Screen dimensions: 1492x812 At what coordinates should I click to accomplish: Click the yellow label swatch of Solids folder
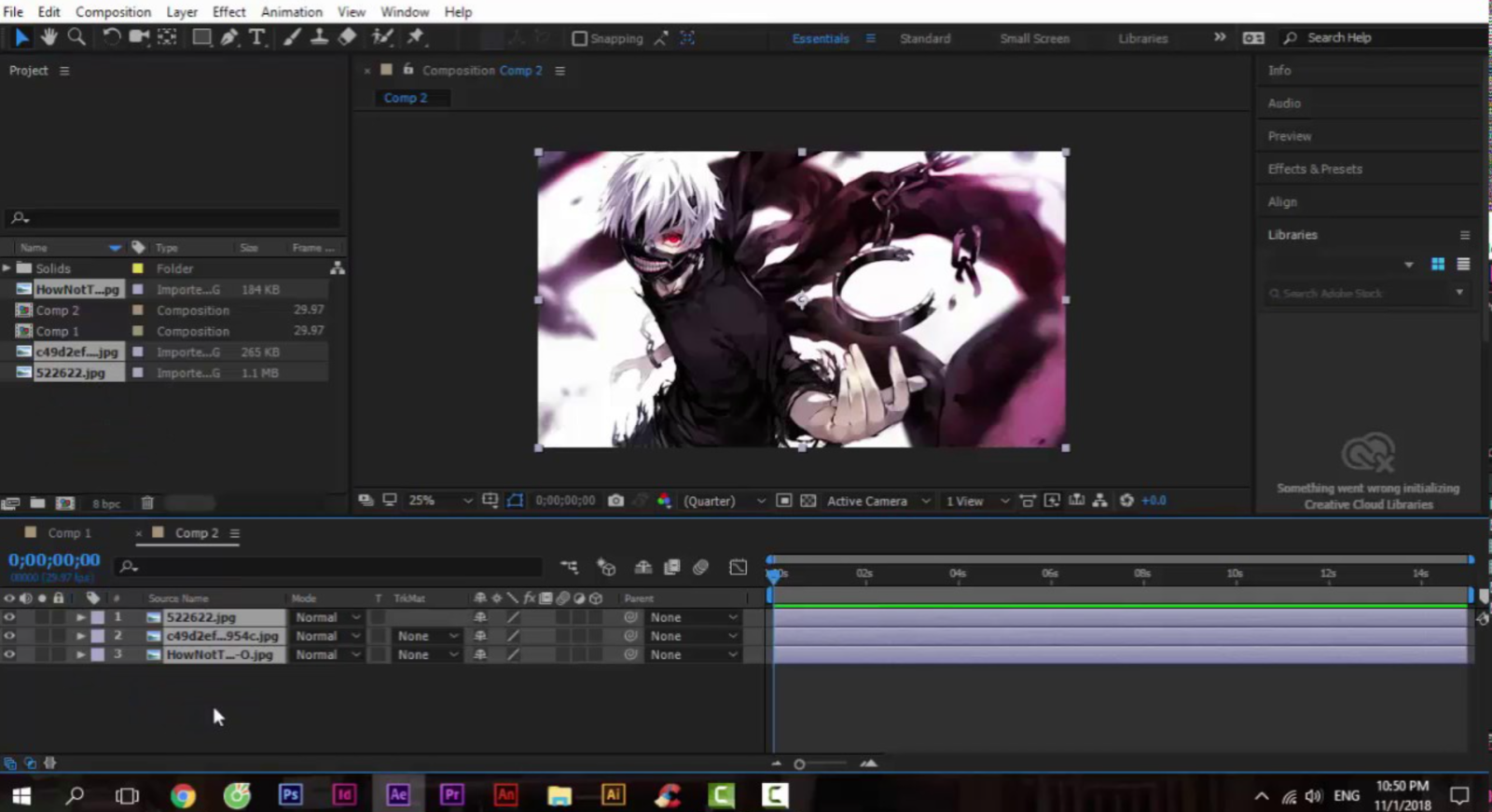click(138, 268)
